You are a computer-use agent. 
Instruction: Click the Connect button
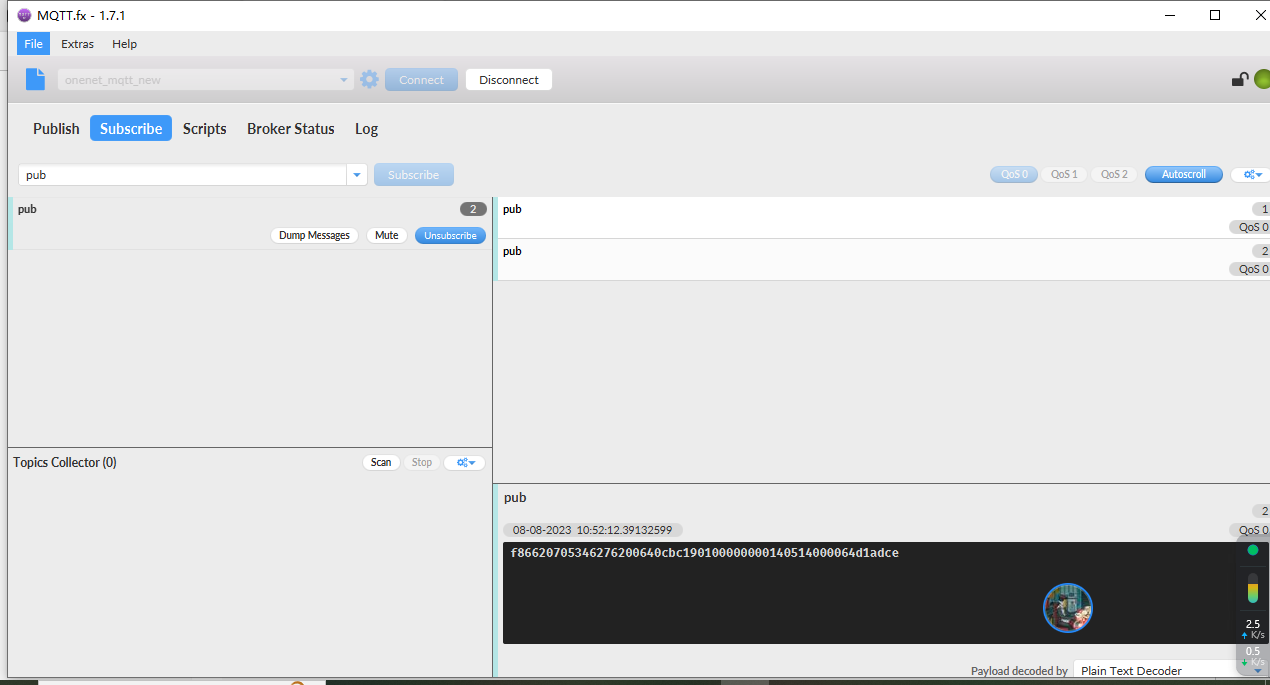coord(421,80)
